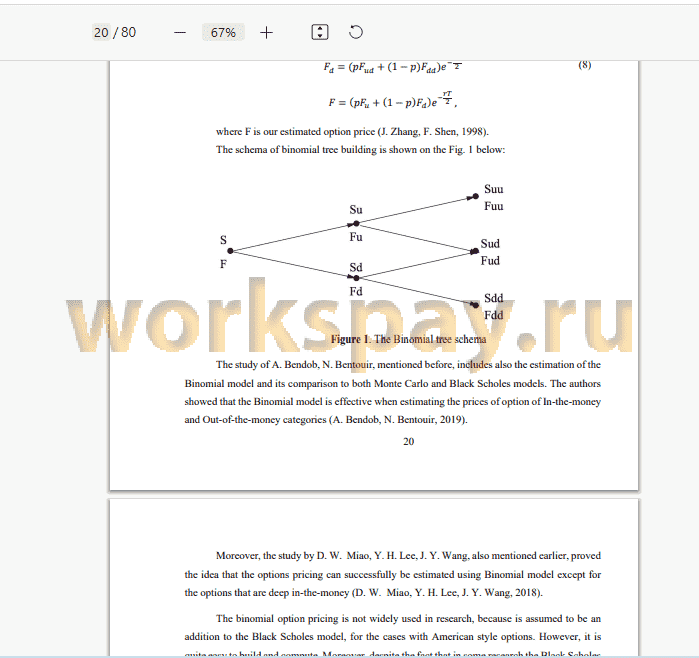Click the 'Sd' label in the tree
This screenshot has height=658, width=699.
point(356,267)
